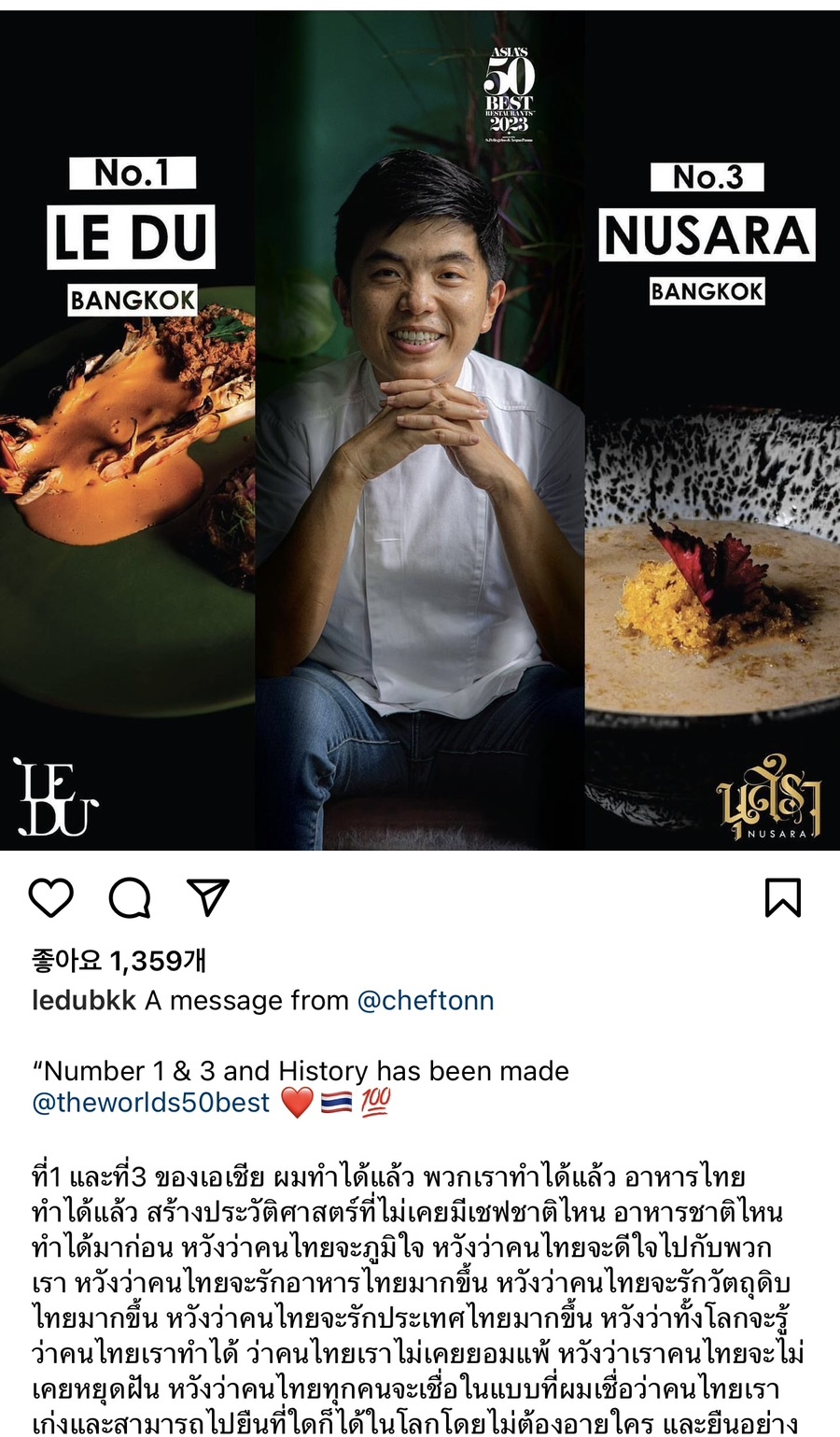
Task: Open comments via speech bubble icon
Action: click(130, 897)
